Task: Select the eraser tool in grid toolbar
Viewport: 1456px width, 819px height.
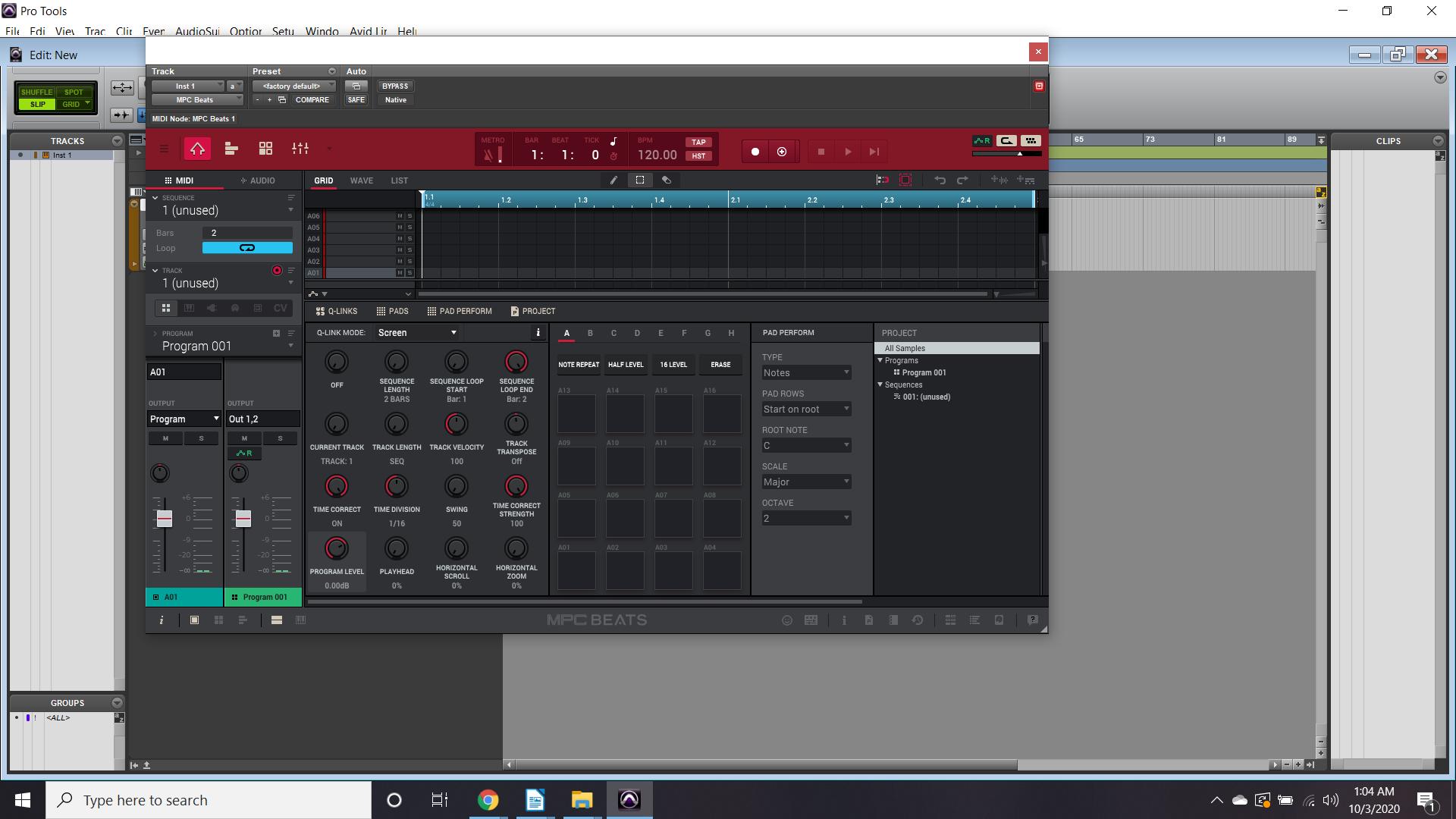Action: pos(667,180)
